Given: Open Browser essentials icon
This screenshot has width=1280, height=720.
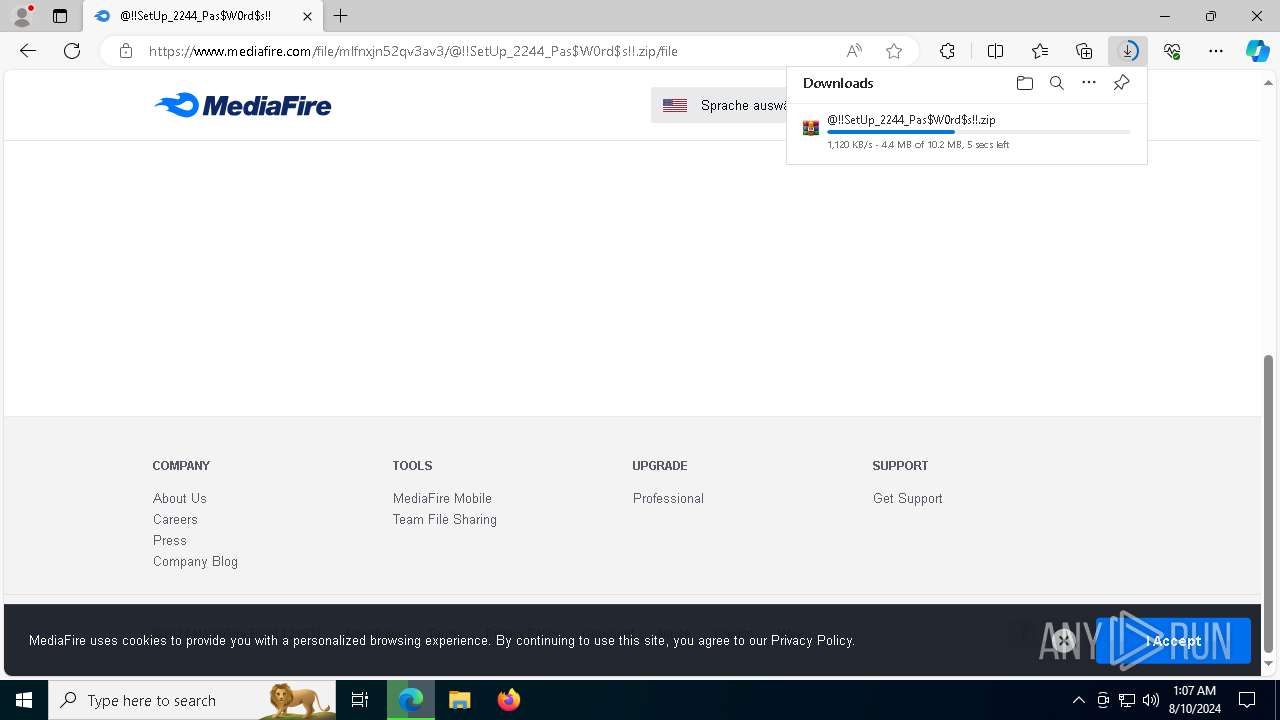Looking at the screenshot, I should 1172,51.
